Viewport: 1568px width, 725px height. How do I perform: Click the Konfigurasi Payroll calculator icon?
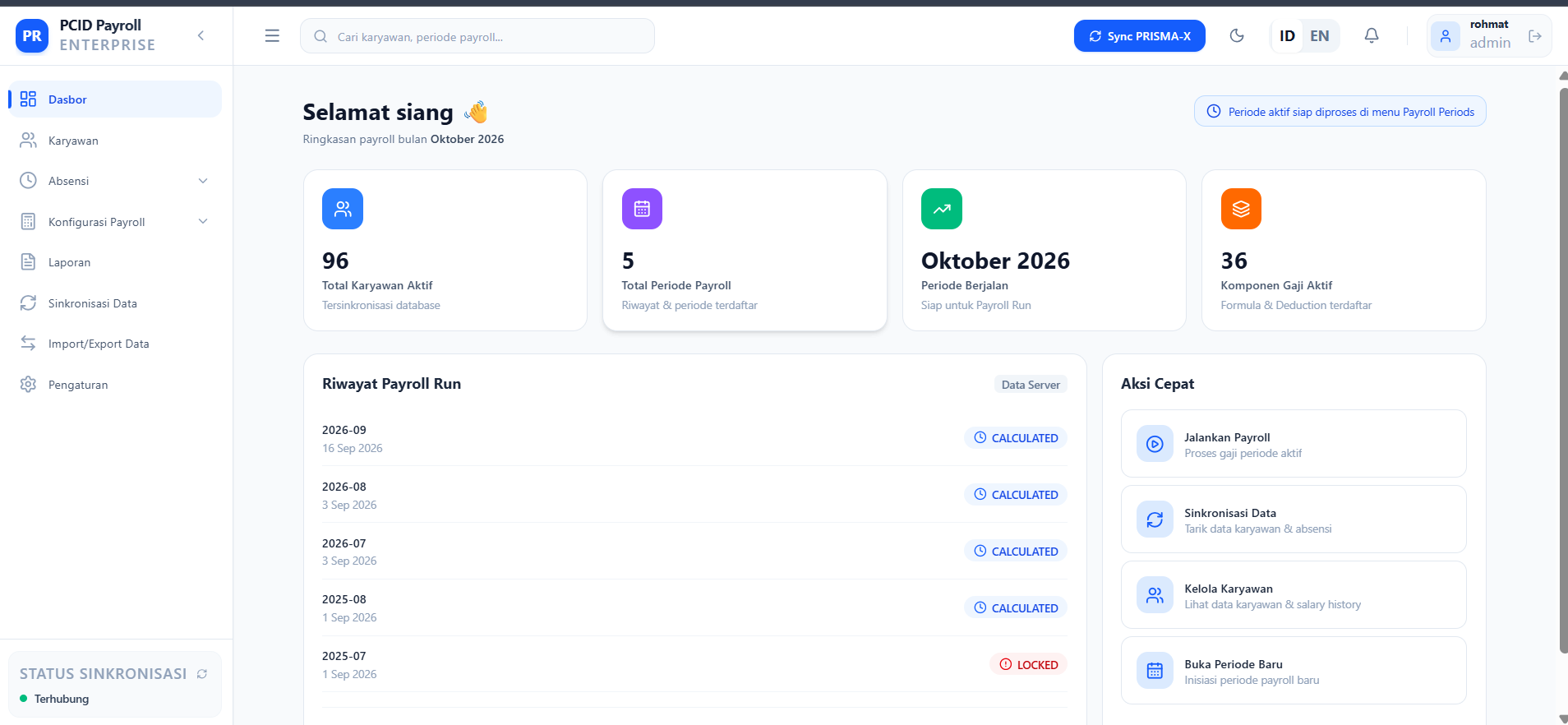coord(28,221)
